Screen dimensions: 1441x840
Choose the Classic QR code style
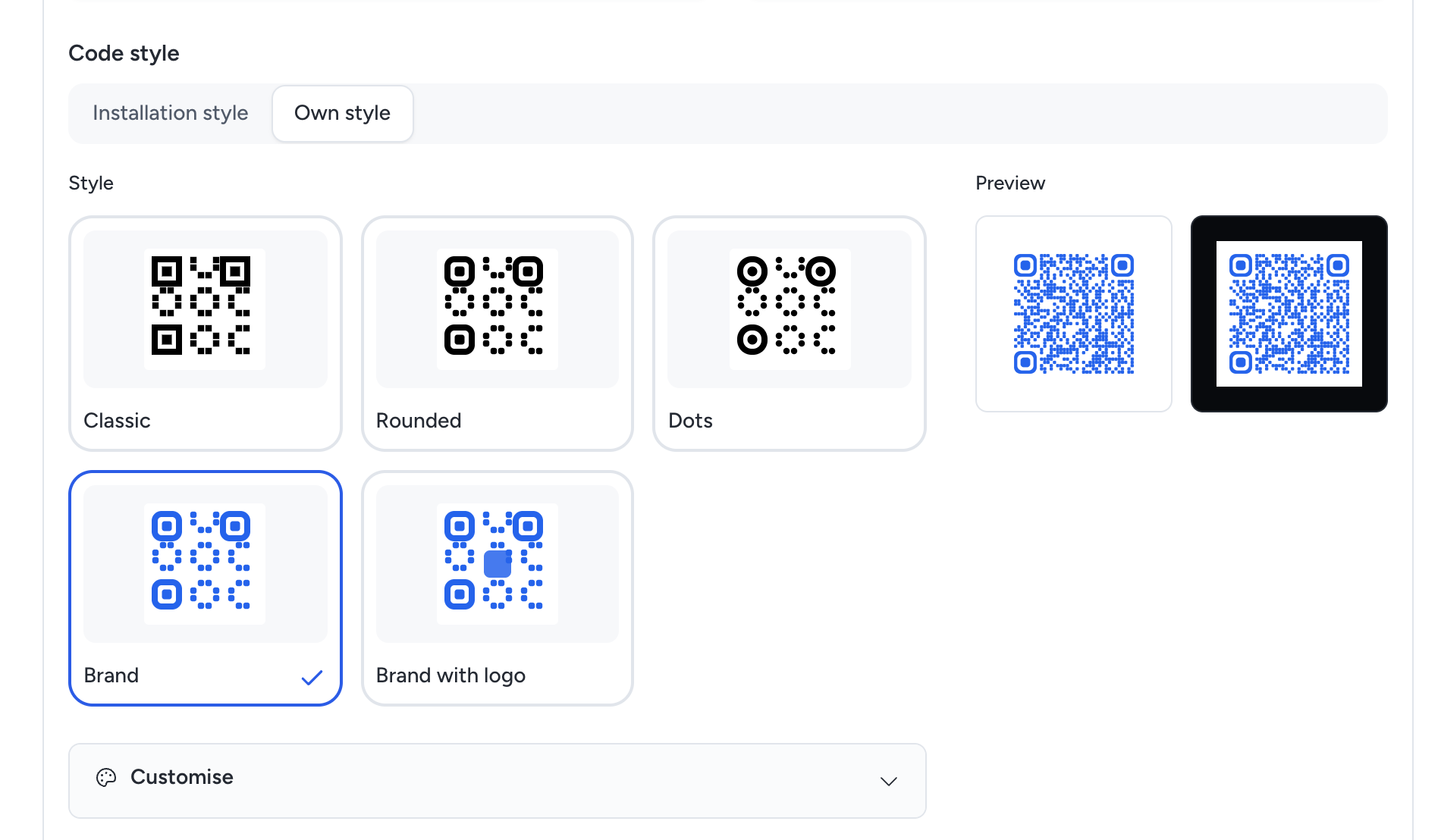[206, 334]
